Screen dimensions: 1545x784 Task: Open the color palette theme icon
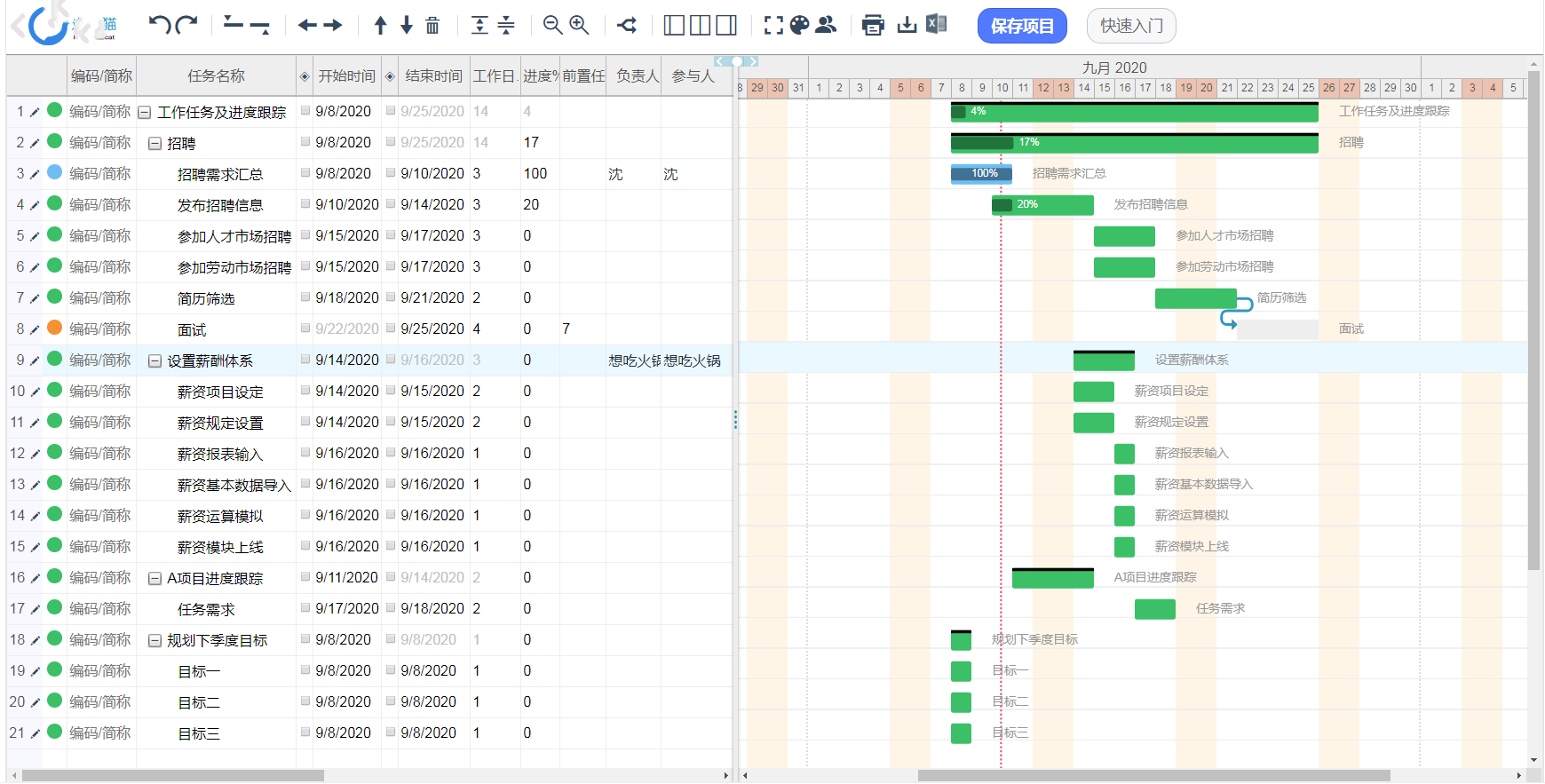click(x=800, y=25)
